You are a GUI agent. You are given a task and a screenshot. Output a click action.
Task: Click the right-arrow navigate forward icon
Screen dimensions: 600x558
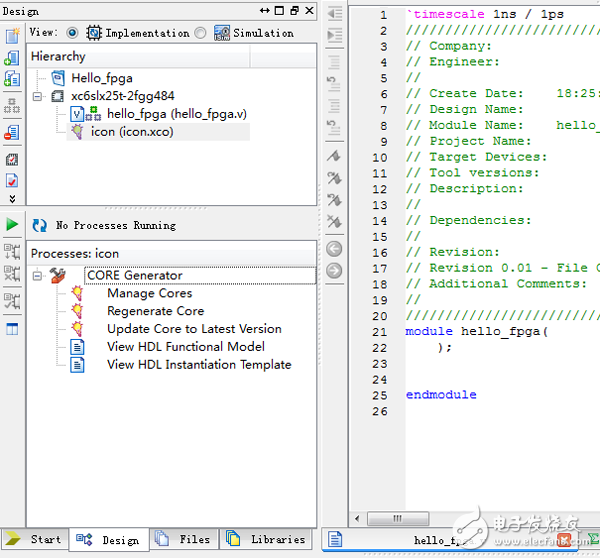[334, 271]
